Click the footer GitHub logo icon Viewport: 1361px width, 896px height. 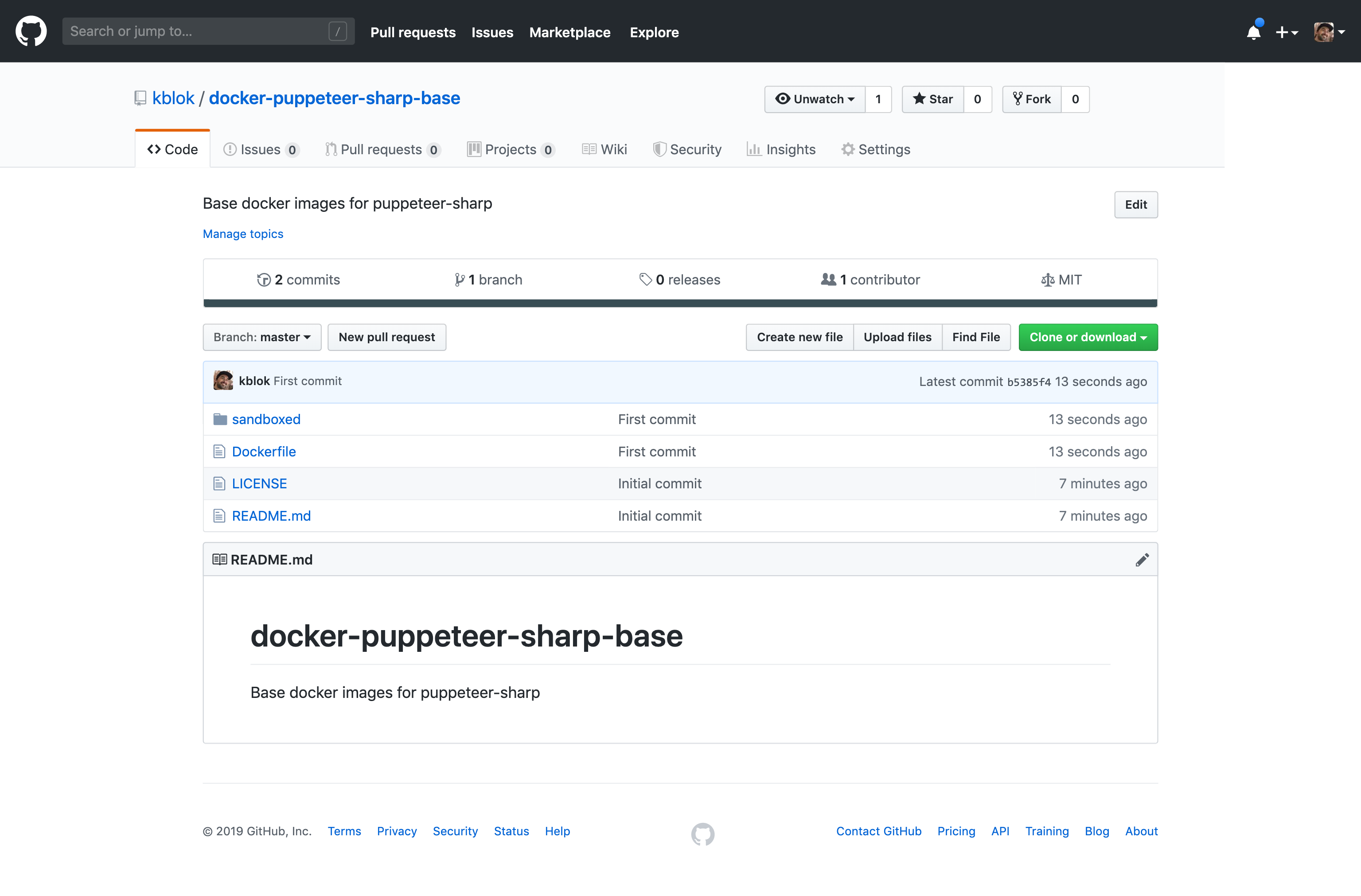point(702,834)
